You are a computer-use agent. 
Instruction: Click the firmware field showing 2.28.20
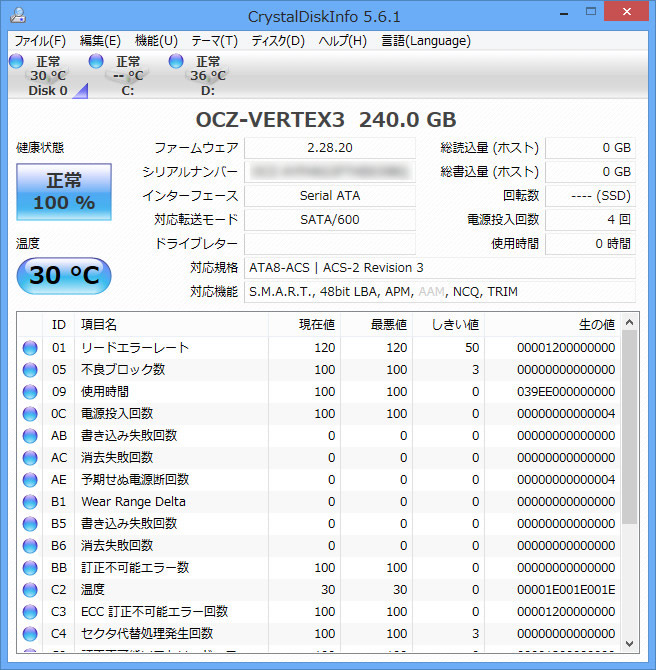pos(329,148)
